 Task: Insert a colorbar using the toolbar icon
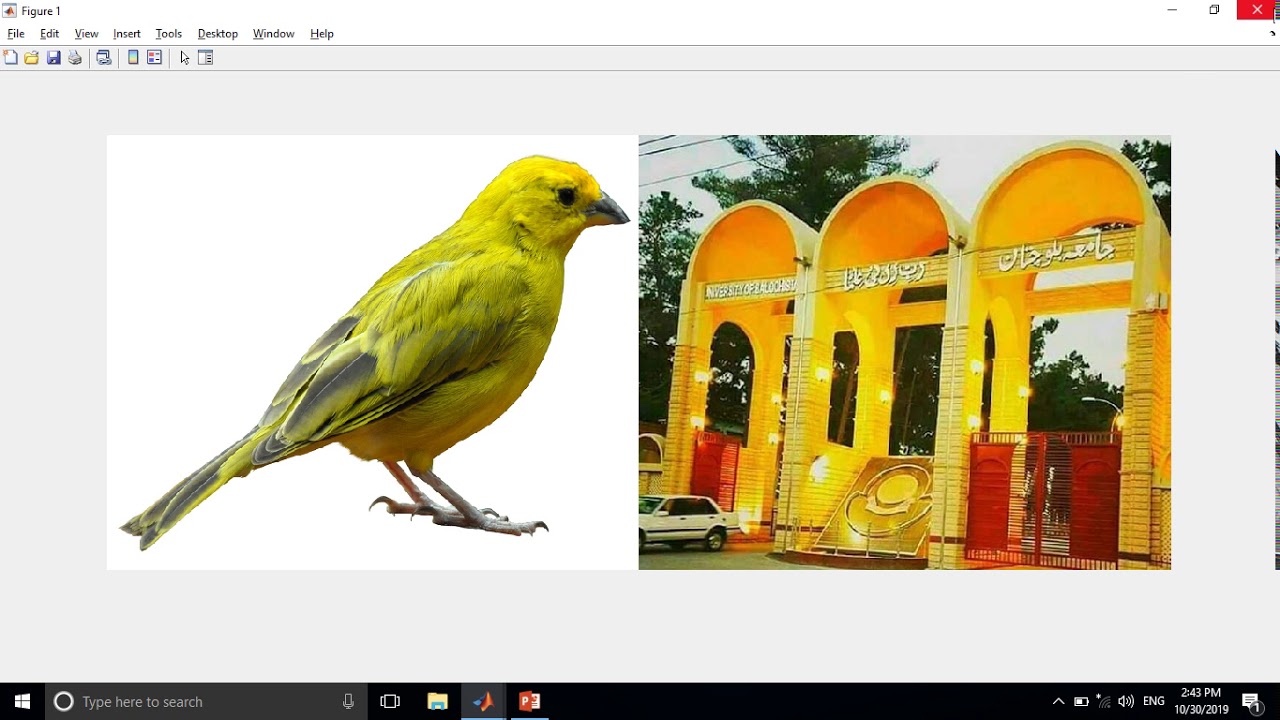[x=133, y=58]
